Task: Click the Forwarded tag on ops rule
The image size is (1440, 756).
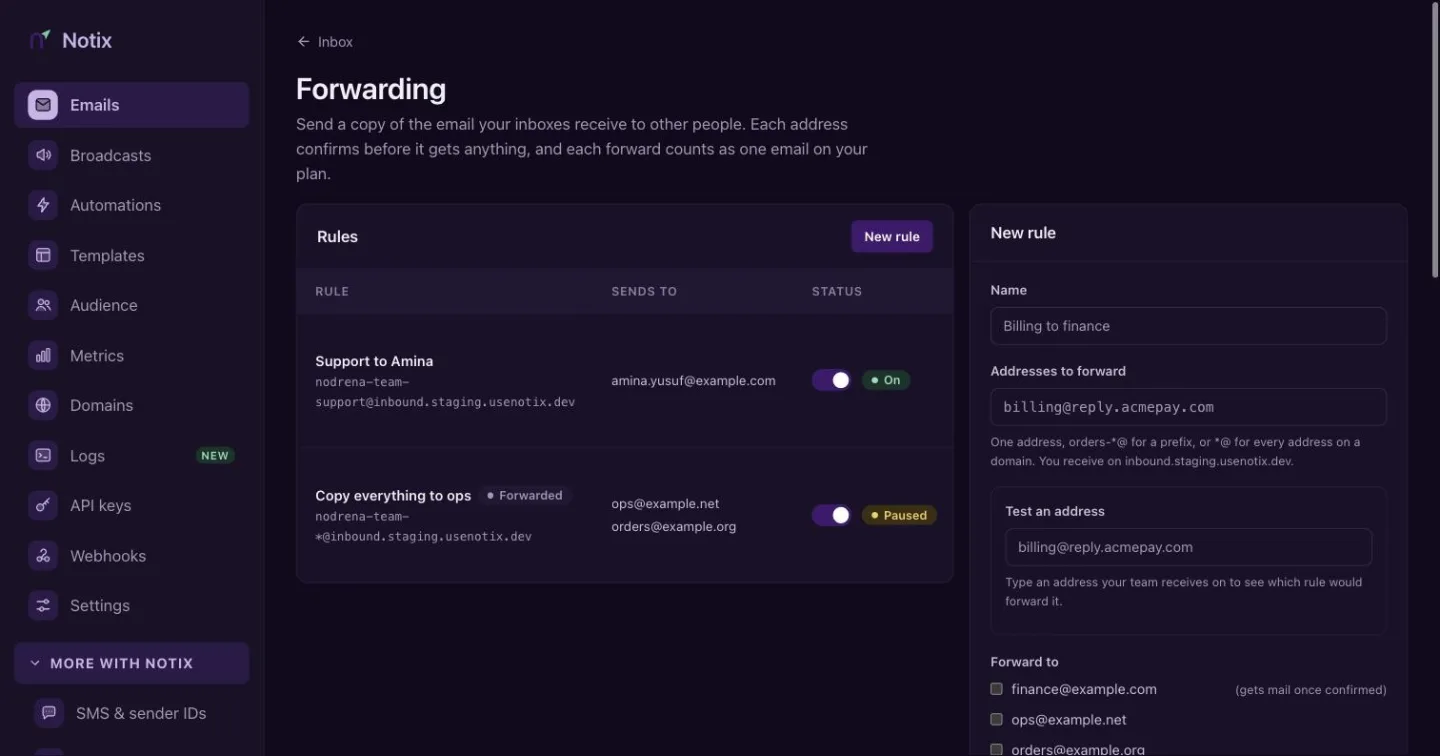Action: [x=525, y=495]
